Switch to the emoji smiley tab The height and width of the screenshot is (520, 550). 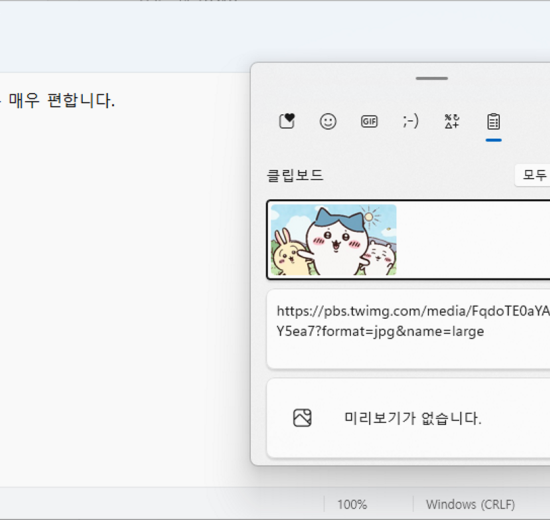(x=328, y=122)
